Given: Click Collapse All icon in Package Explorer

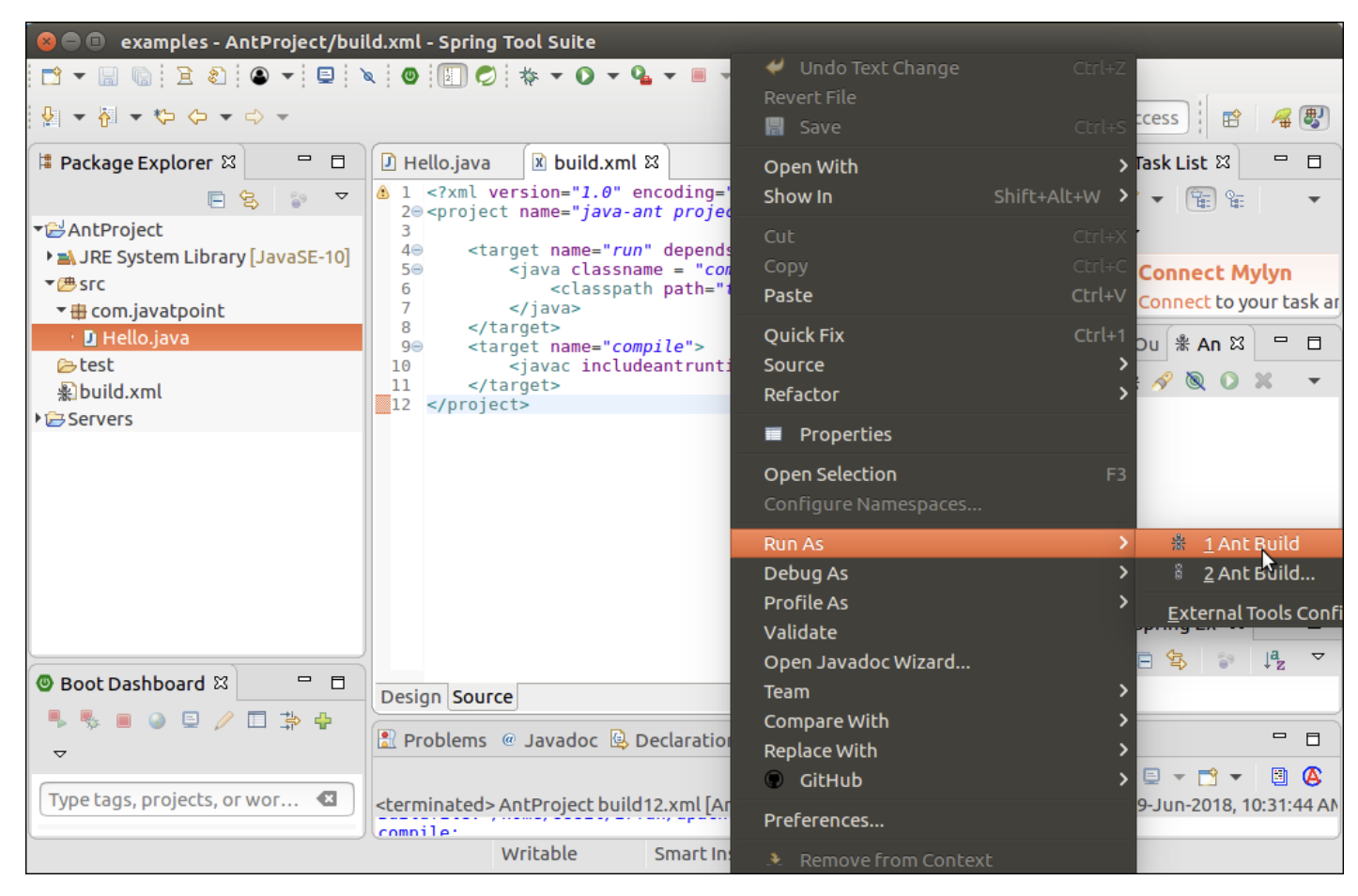Looking at the screenshot, I should (x=216, y=199).
